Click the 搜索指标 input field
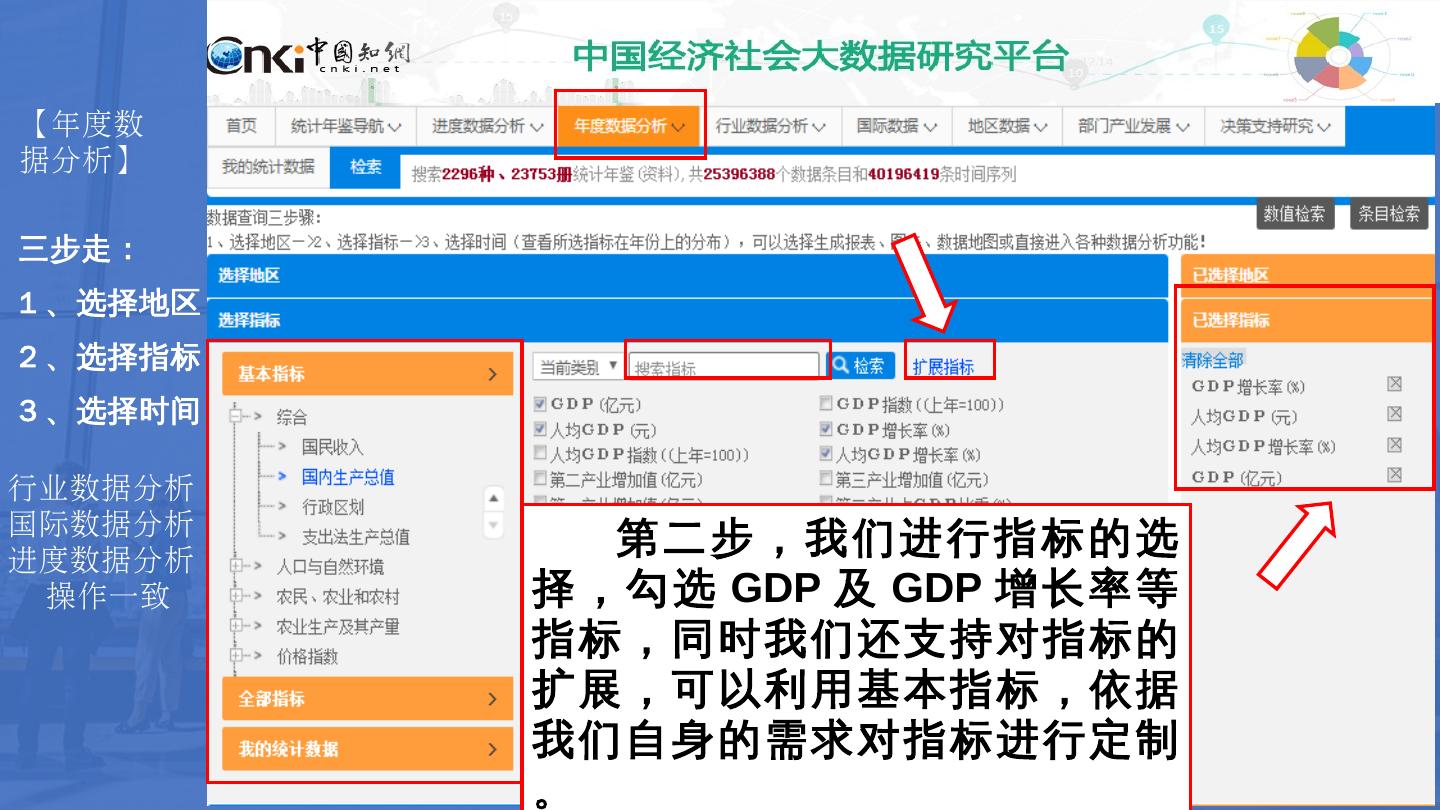Viewport: 1440px width, 810px height. tap(725, 366)
